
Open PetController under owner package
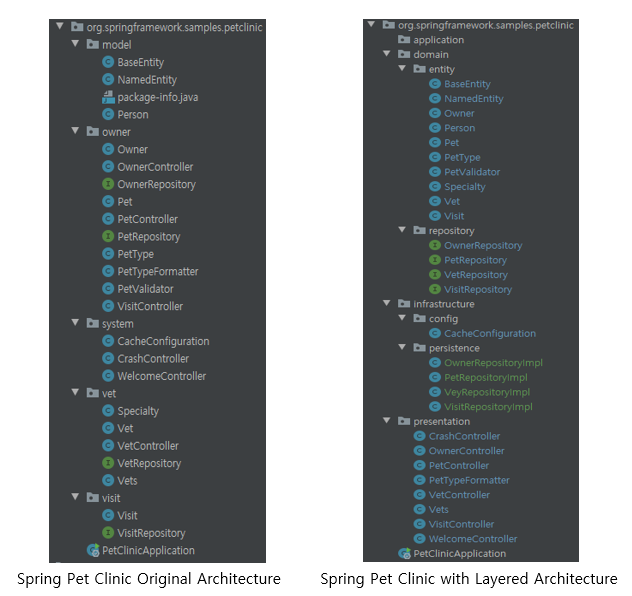148,219
